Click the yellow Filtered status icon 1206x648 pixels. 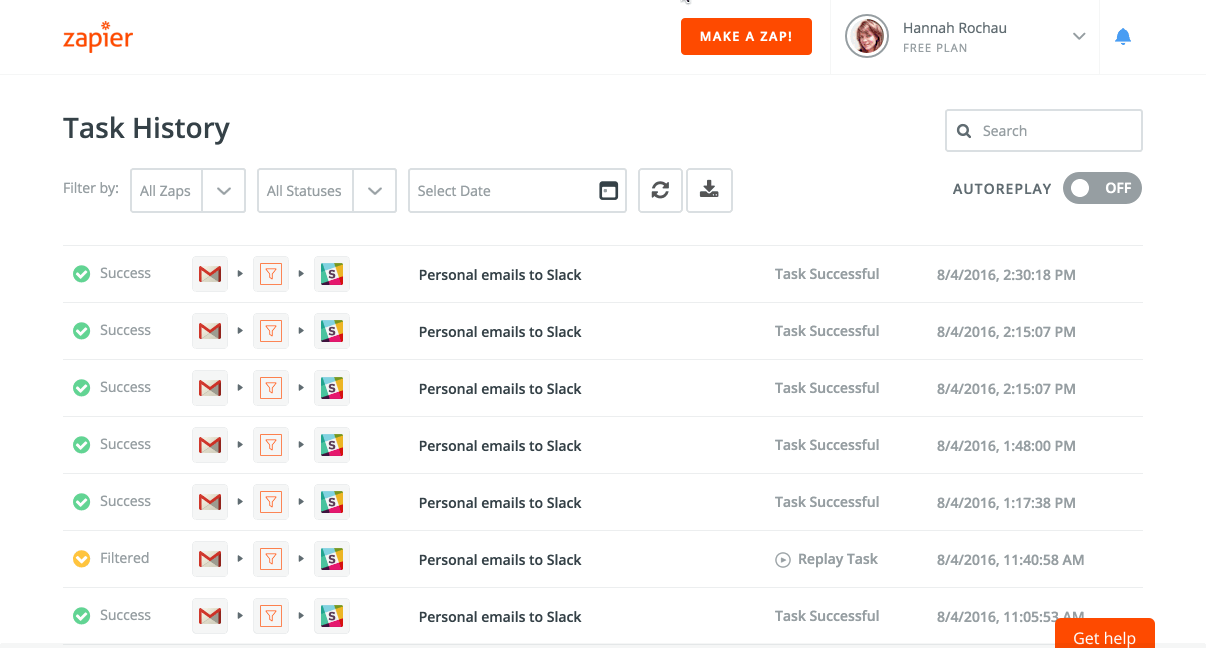click(x=82, y=559)
